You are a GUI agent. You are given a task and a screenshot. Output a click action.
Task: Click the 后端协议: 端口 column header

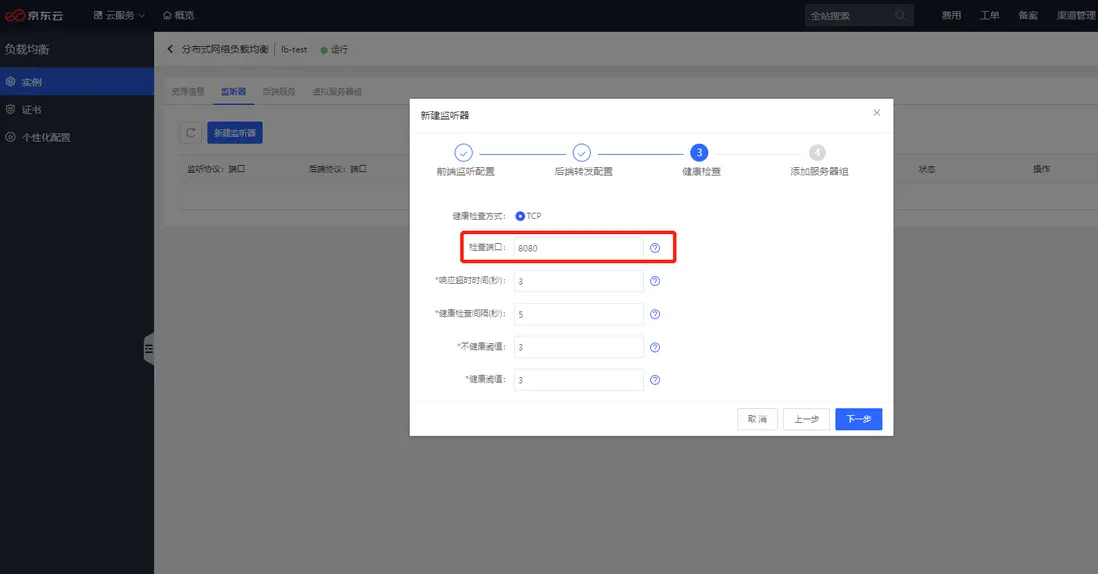click(338, 169)
